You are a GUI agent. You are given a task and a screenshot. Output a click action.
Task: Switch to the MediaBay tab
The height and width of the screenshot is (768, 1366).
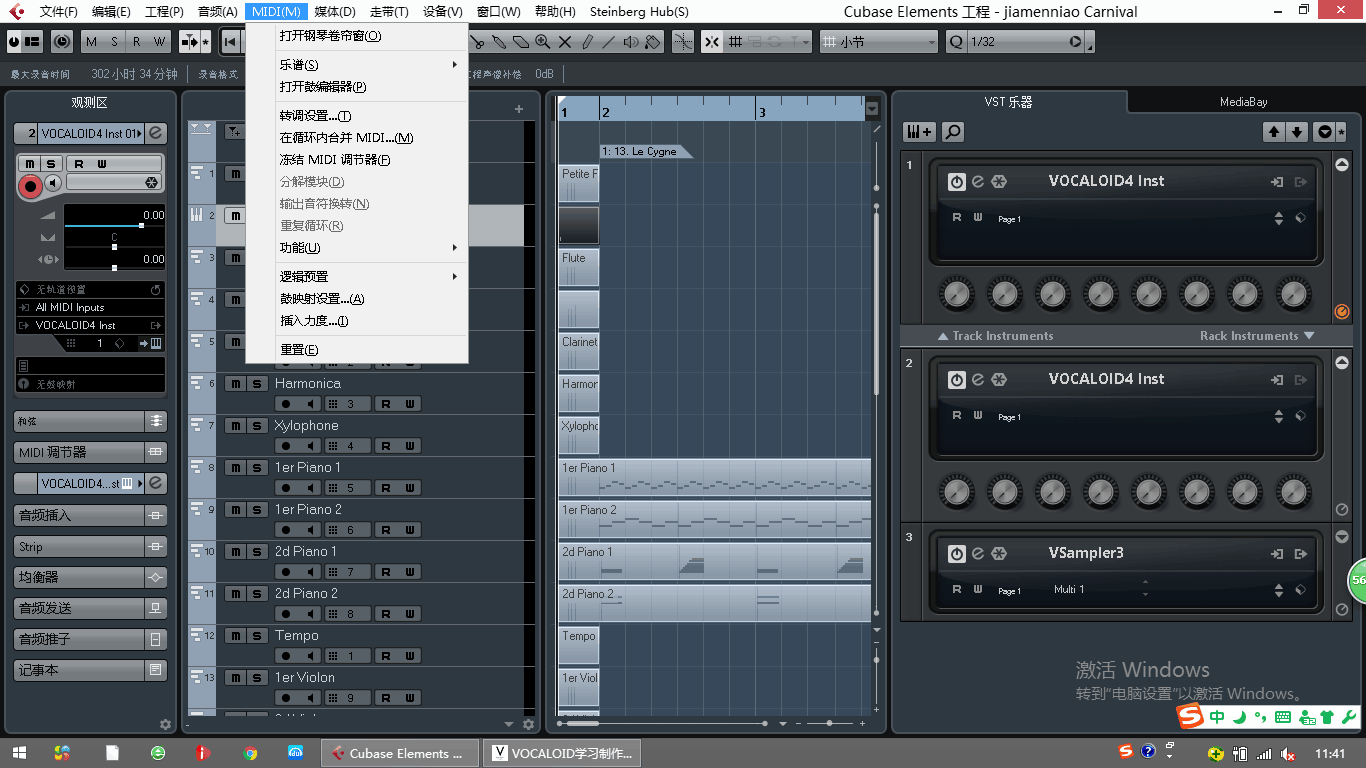click(1243, 102)
